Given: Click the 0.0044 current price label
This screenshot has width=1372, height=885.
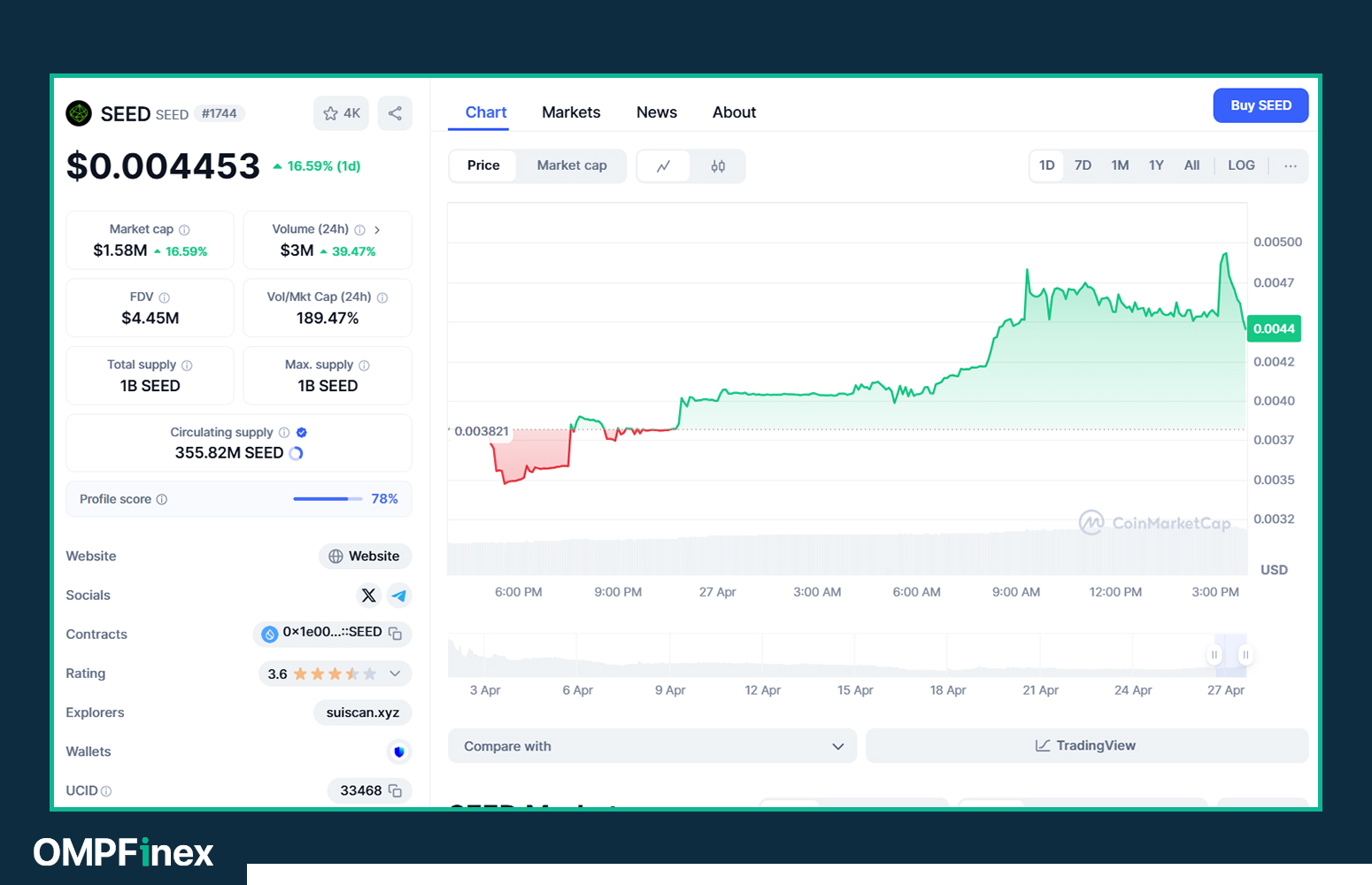Looking at the screenshot, I should (1274, 328).
